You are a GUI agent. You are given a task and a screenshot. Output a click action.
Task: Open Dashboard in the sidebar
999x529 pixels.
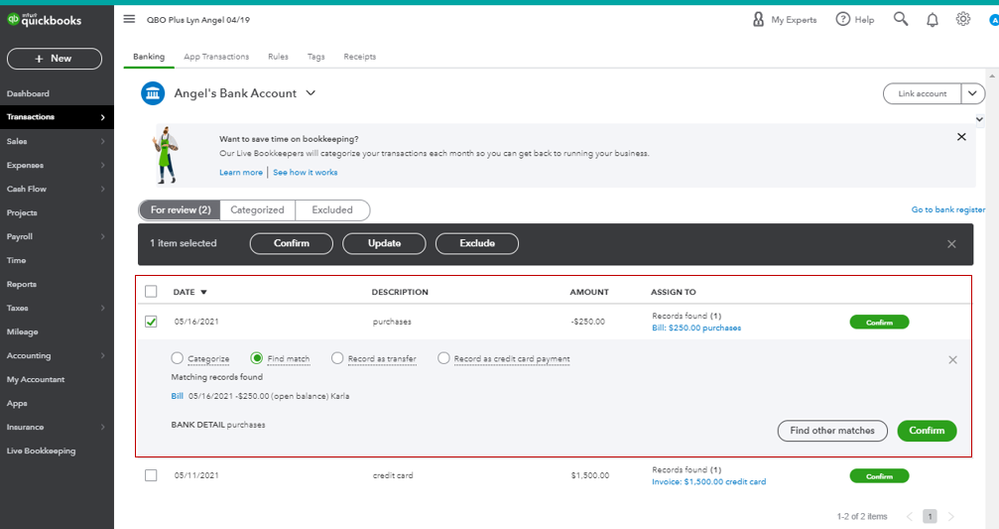28,94
